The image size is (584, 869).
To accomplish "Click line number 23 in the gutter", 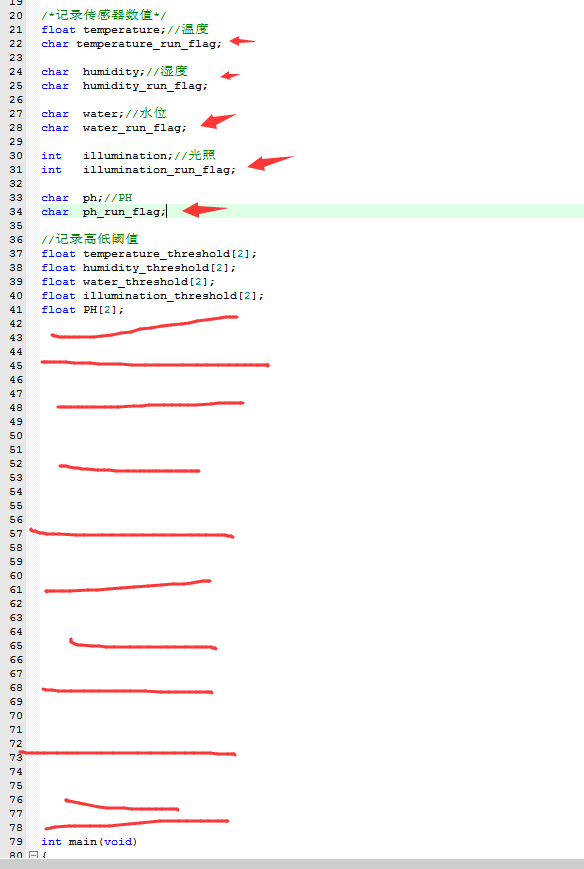I will [16, 58].
